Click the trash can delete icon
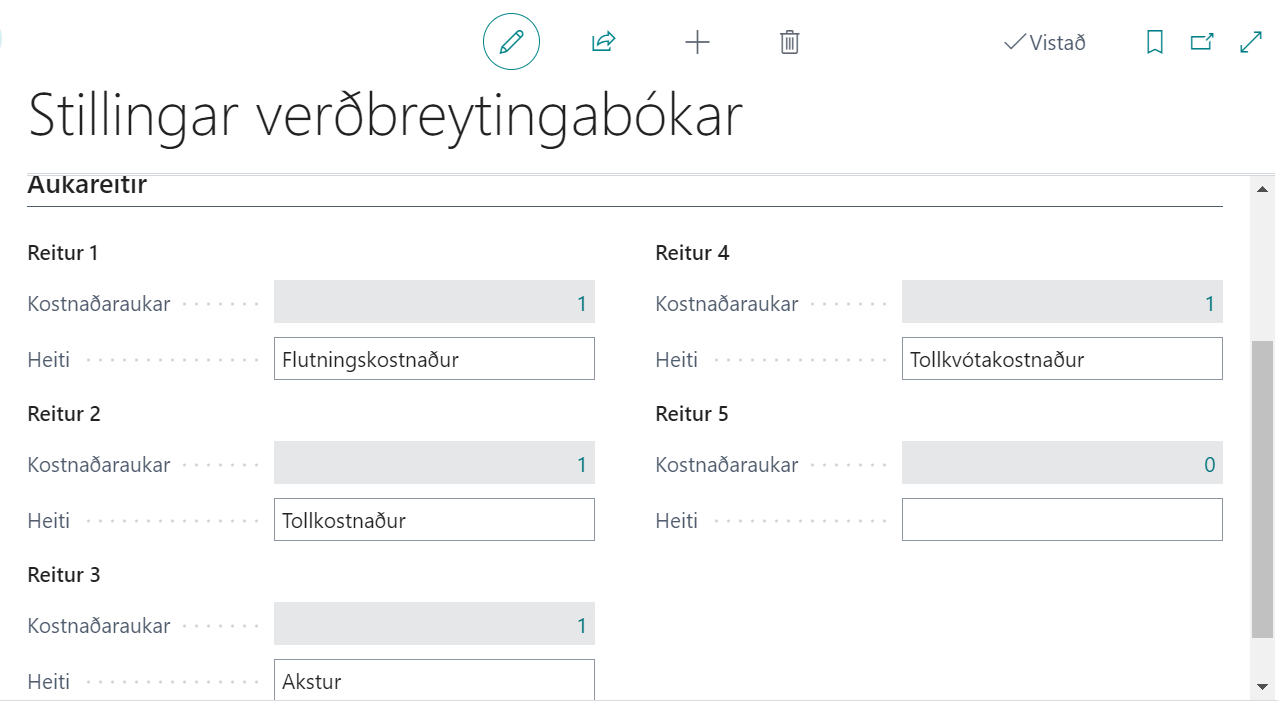This screenshot has height=702, width=1278. click(x=790, y=42)
